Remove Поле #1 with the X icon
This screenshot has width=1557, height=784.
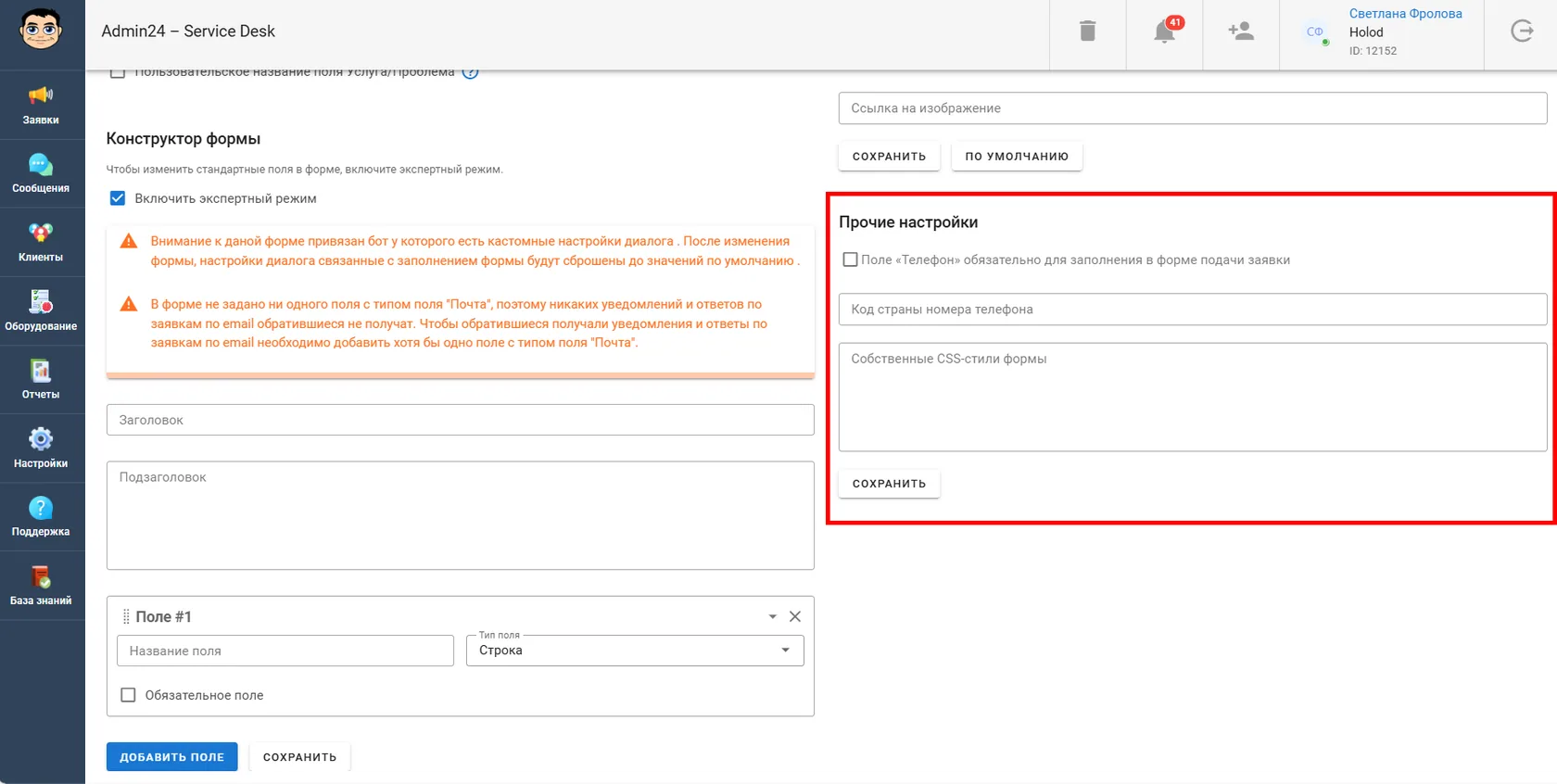pyautogui.click(x=794, y=616)
